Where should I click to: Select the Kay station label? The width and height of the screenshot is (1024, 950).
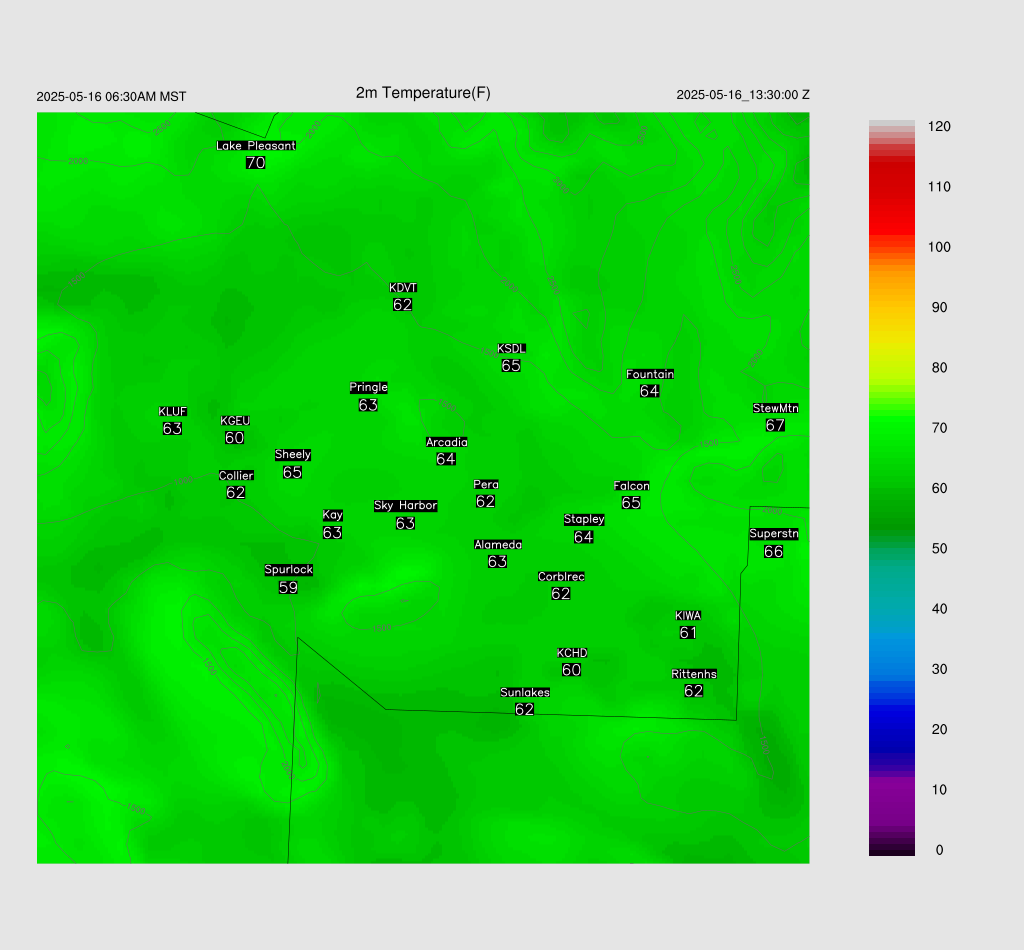[x=332, y=515]
